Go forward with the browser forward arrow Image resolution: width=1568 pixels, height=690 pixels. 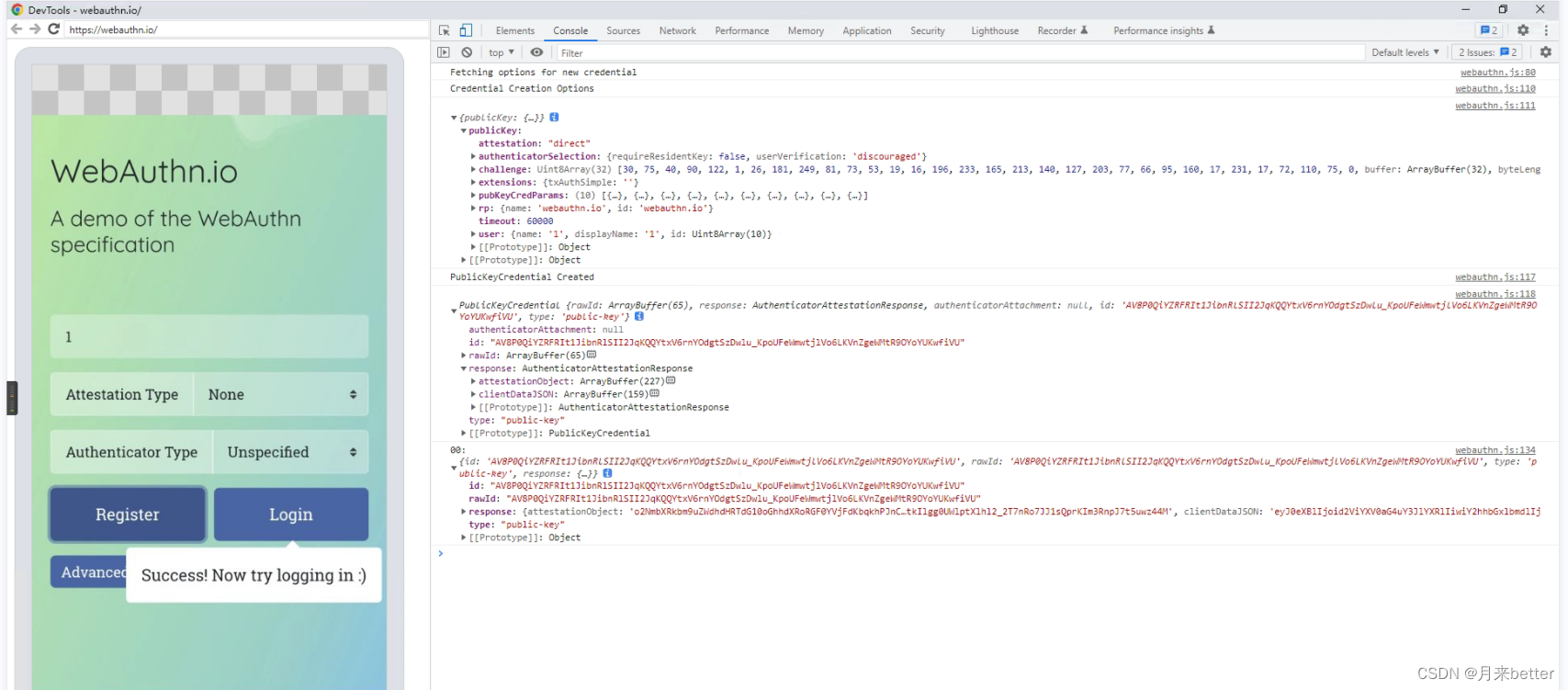(35, 29)
